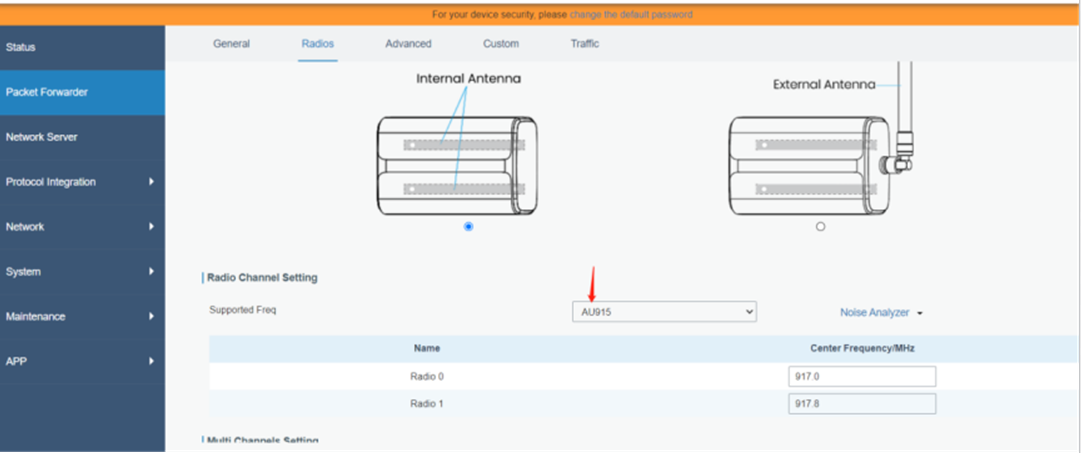1081x453 pixels.
Task: Open the Status sidebar page
Action: [x=82, y=48]
